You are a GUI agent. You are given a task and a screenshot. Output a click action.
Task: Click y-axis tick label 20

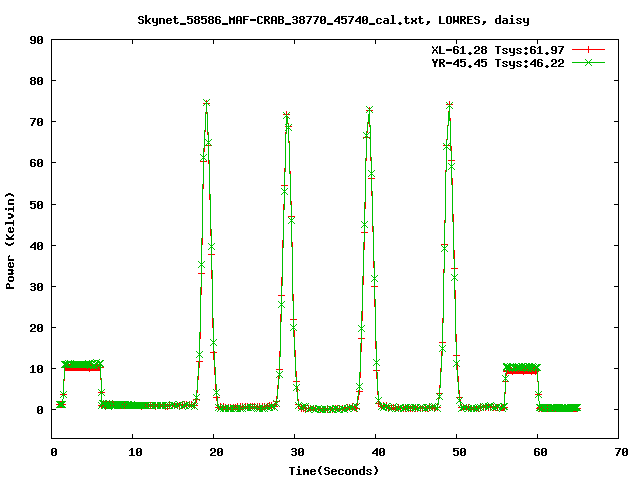click(36, 328)
